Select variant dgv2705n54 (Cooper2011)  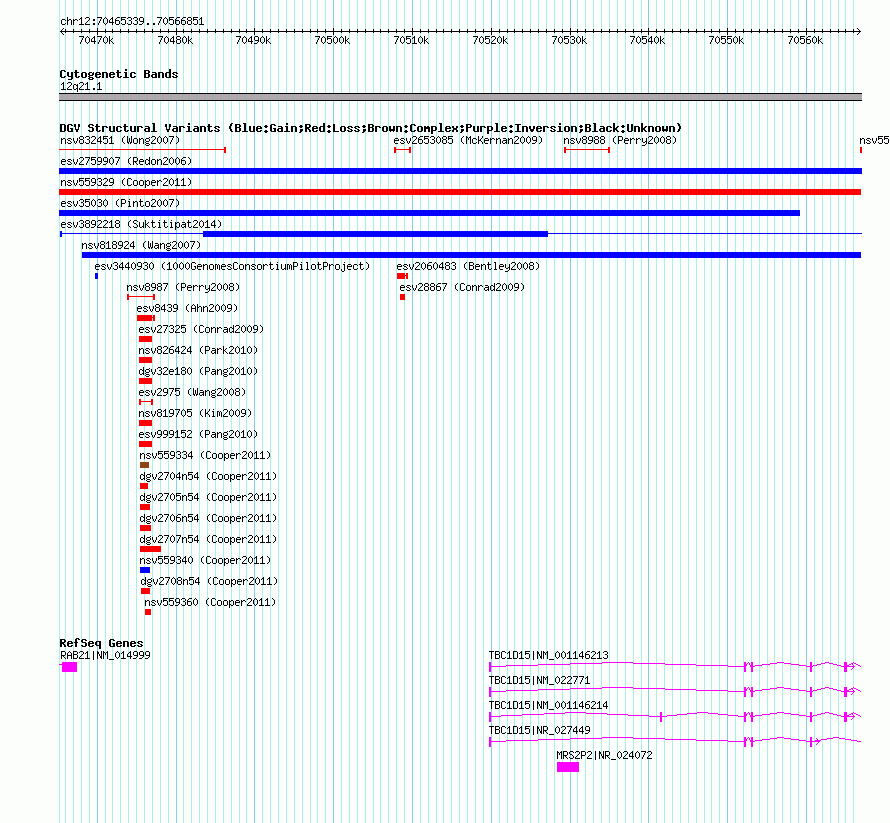click(208, 497)
